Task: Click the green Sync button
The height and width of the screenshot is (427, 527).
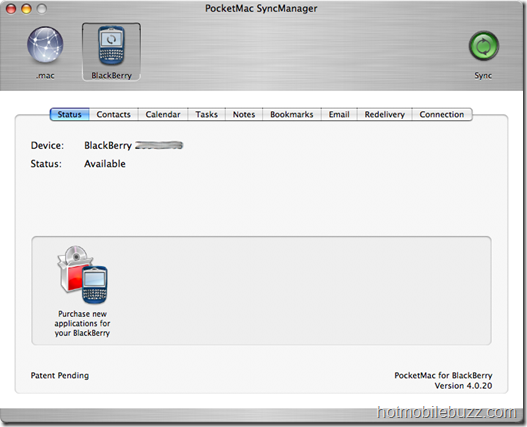Action: tap(483, 46)
